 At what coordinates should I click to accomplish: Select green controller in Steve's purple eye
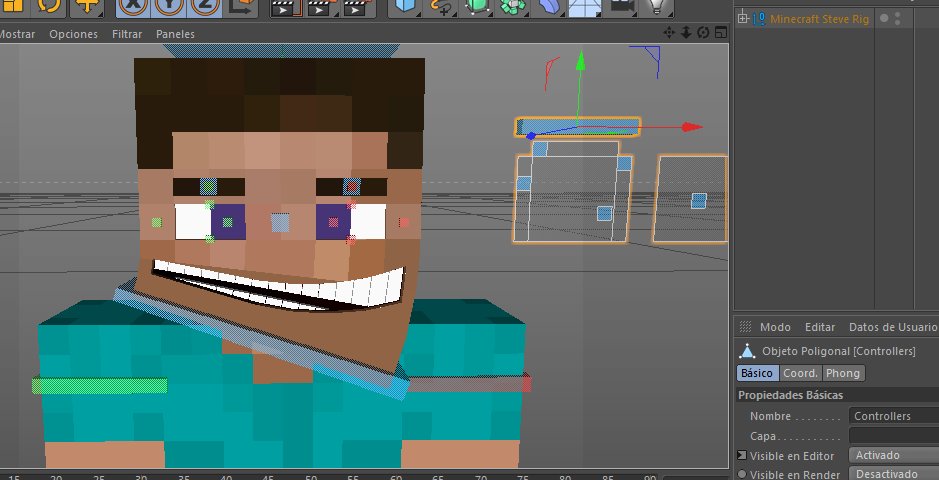point(228,222)
